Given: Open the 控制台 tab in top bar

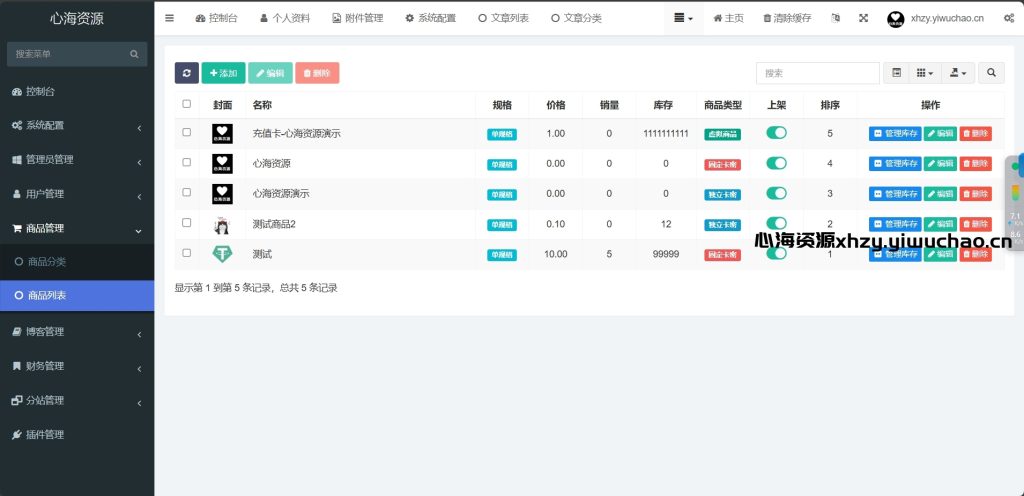Looking at the screenshot, I should coord(216,18).
